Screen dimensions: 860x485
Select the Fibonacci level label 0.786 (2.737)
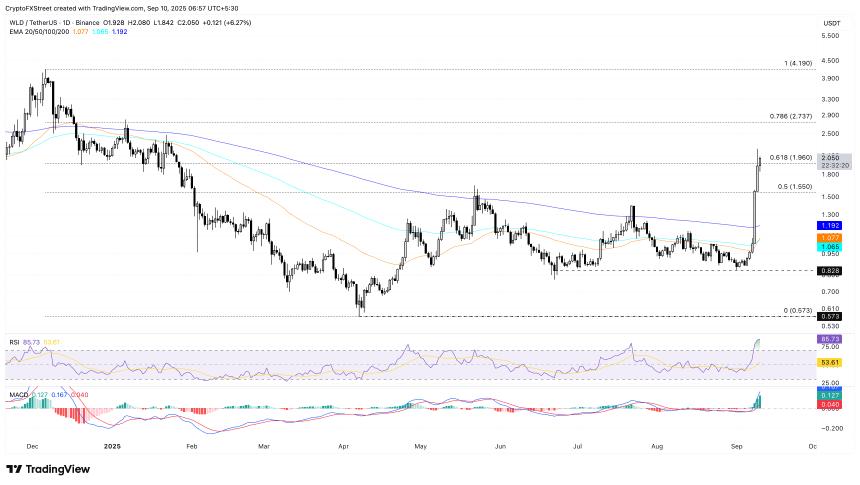[x=791, y=116]
